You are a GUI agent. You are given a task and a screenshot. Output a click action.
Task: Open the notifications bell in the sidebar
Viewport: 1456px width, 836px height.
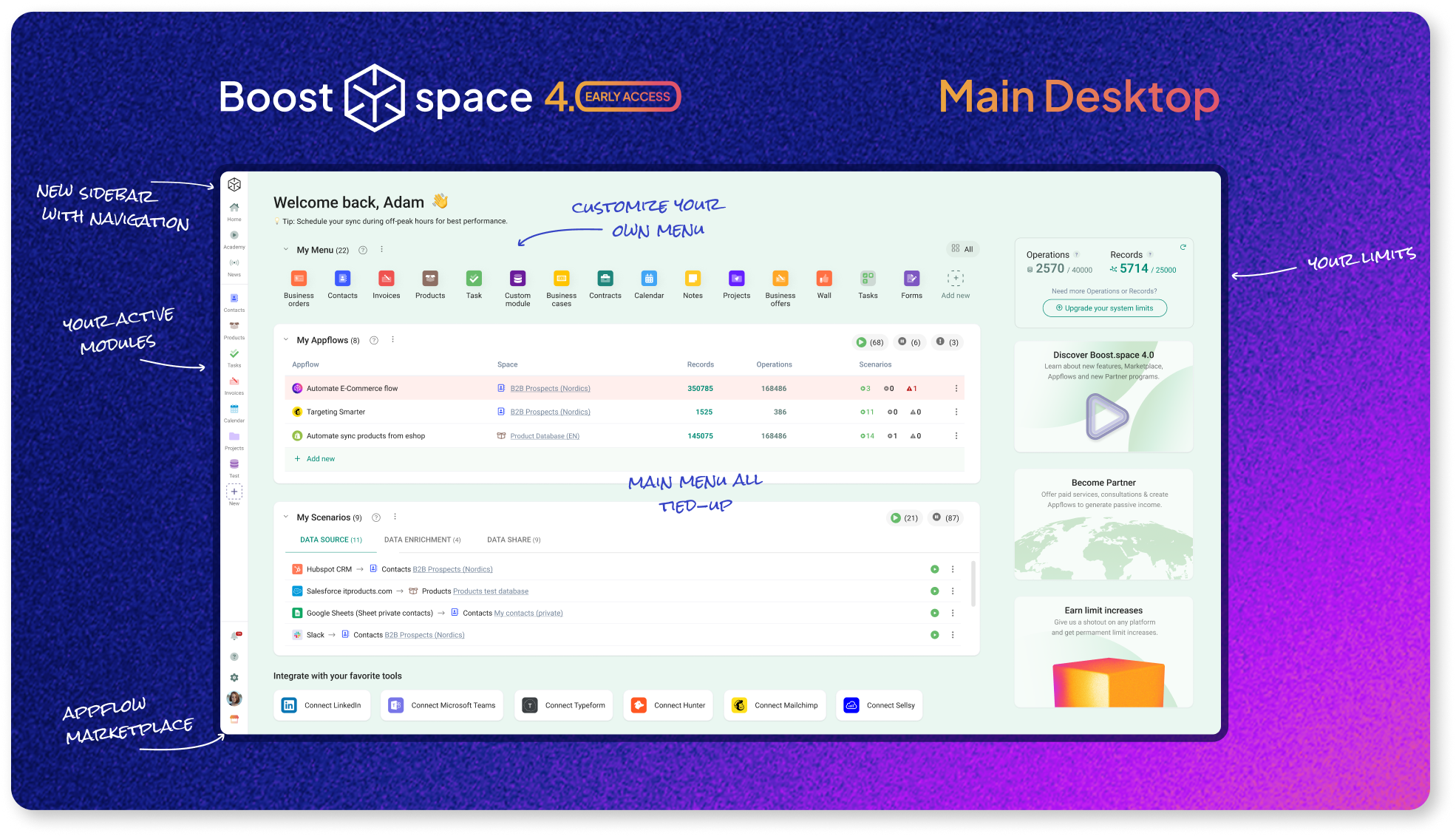coord(234,635)
